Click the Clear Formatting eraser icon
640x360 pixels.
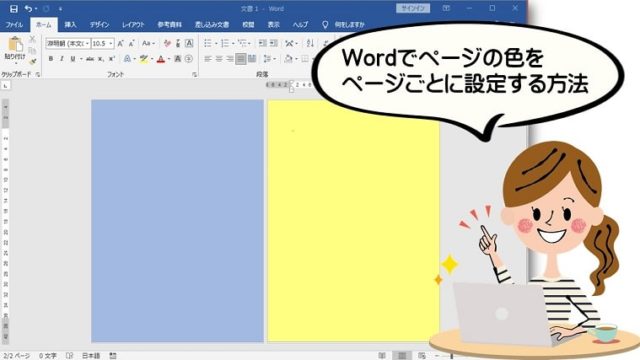[167, 43]
